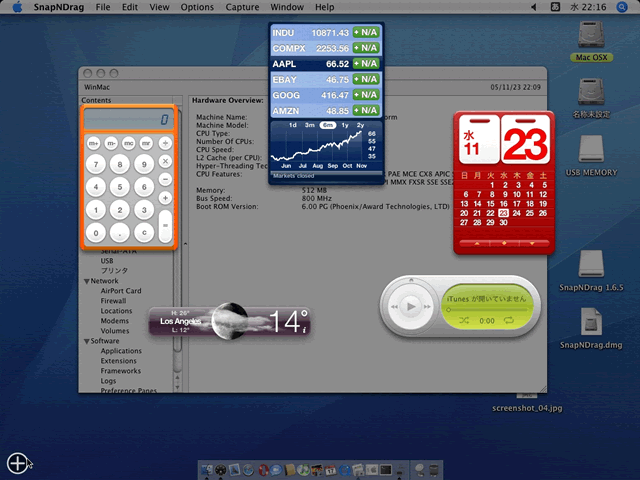Open the Options menu
640x480 pixels.
[x=197, y=7]
